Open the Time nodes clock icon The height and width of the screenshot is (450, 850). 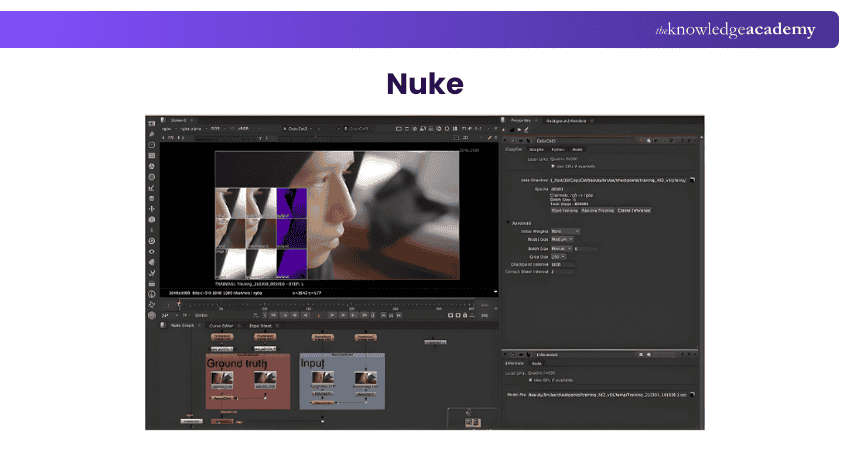point(152,145)
